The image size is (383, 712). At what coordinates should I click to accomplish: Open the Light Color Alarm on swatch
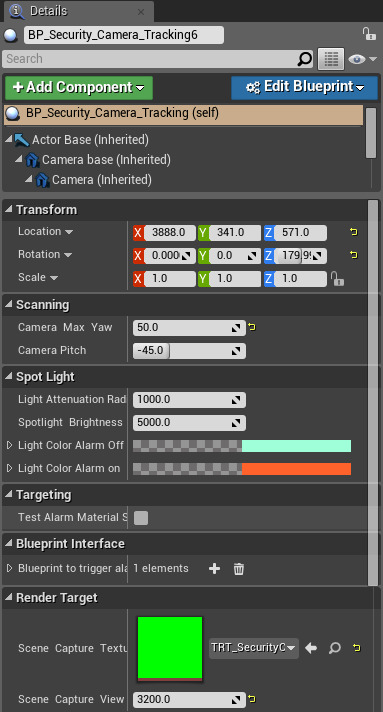tap(242, 469)
